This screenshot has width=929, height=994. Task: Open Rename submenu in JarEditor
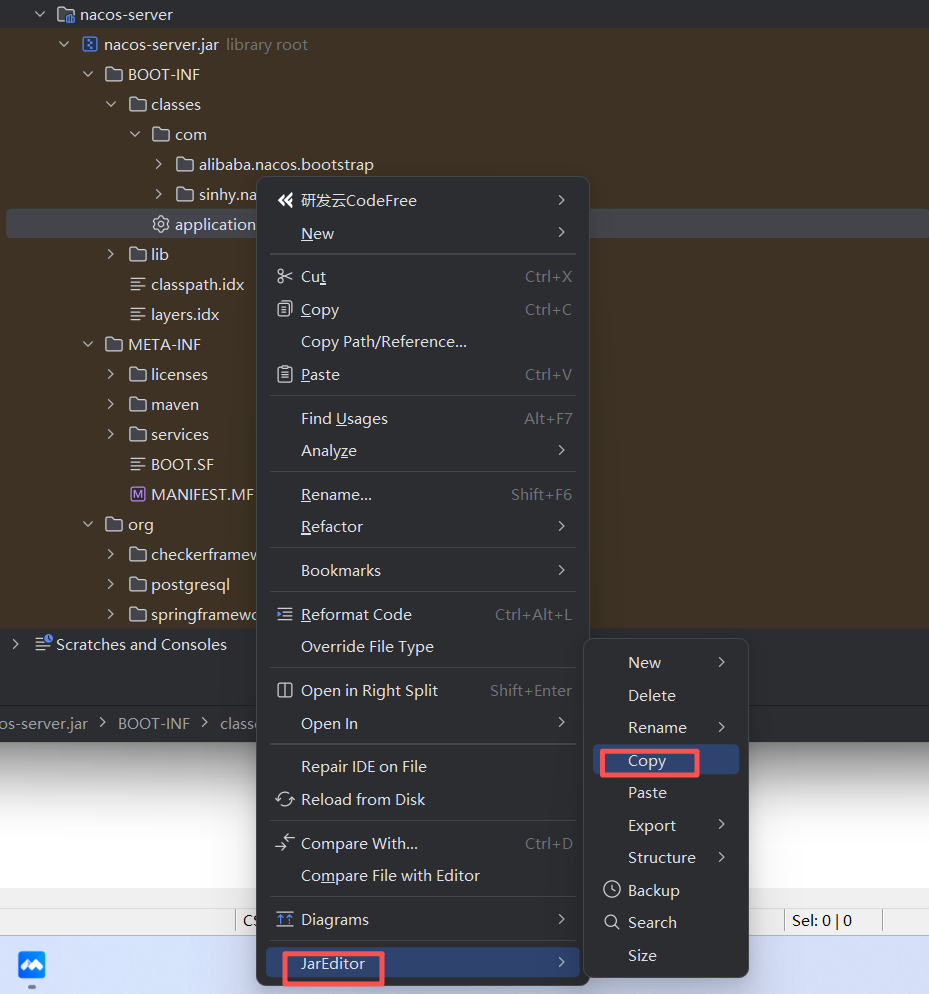666,727
